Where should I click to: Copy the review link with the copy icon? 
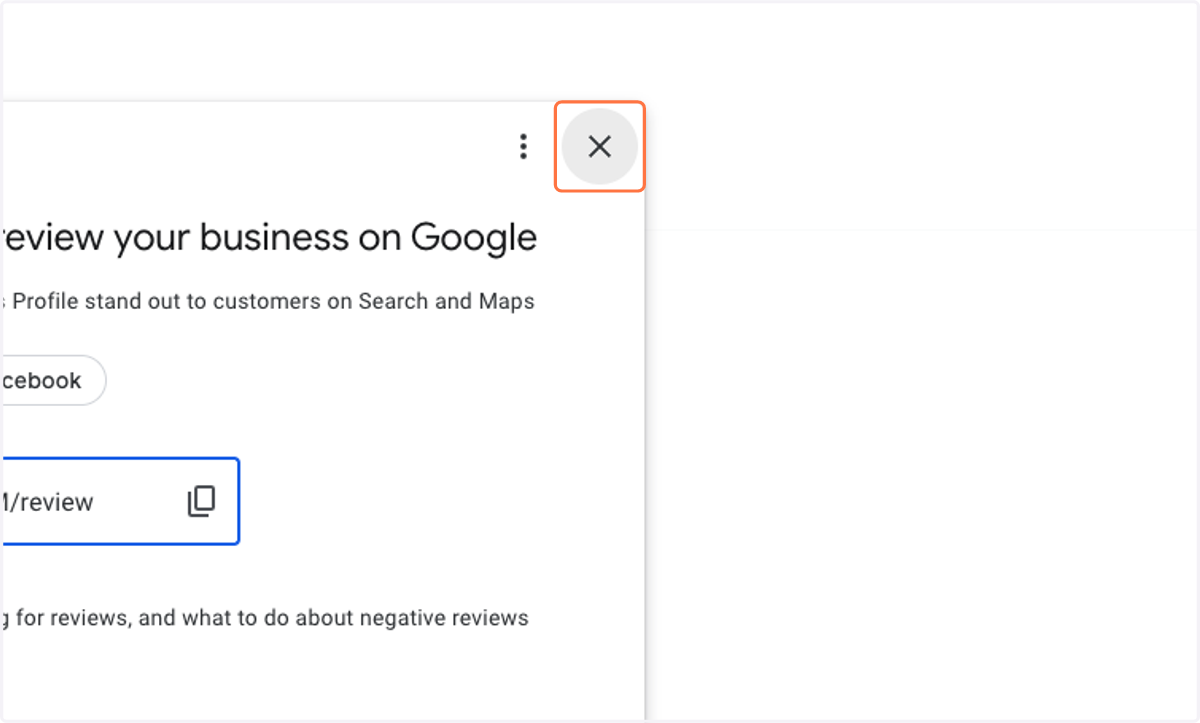[201, 501]
